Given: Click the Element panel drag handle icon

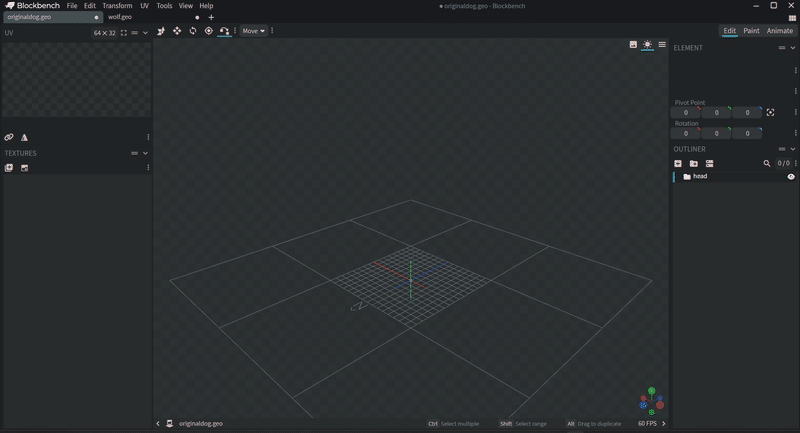Looking at the screenshot, I should [x=782, y=48].
